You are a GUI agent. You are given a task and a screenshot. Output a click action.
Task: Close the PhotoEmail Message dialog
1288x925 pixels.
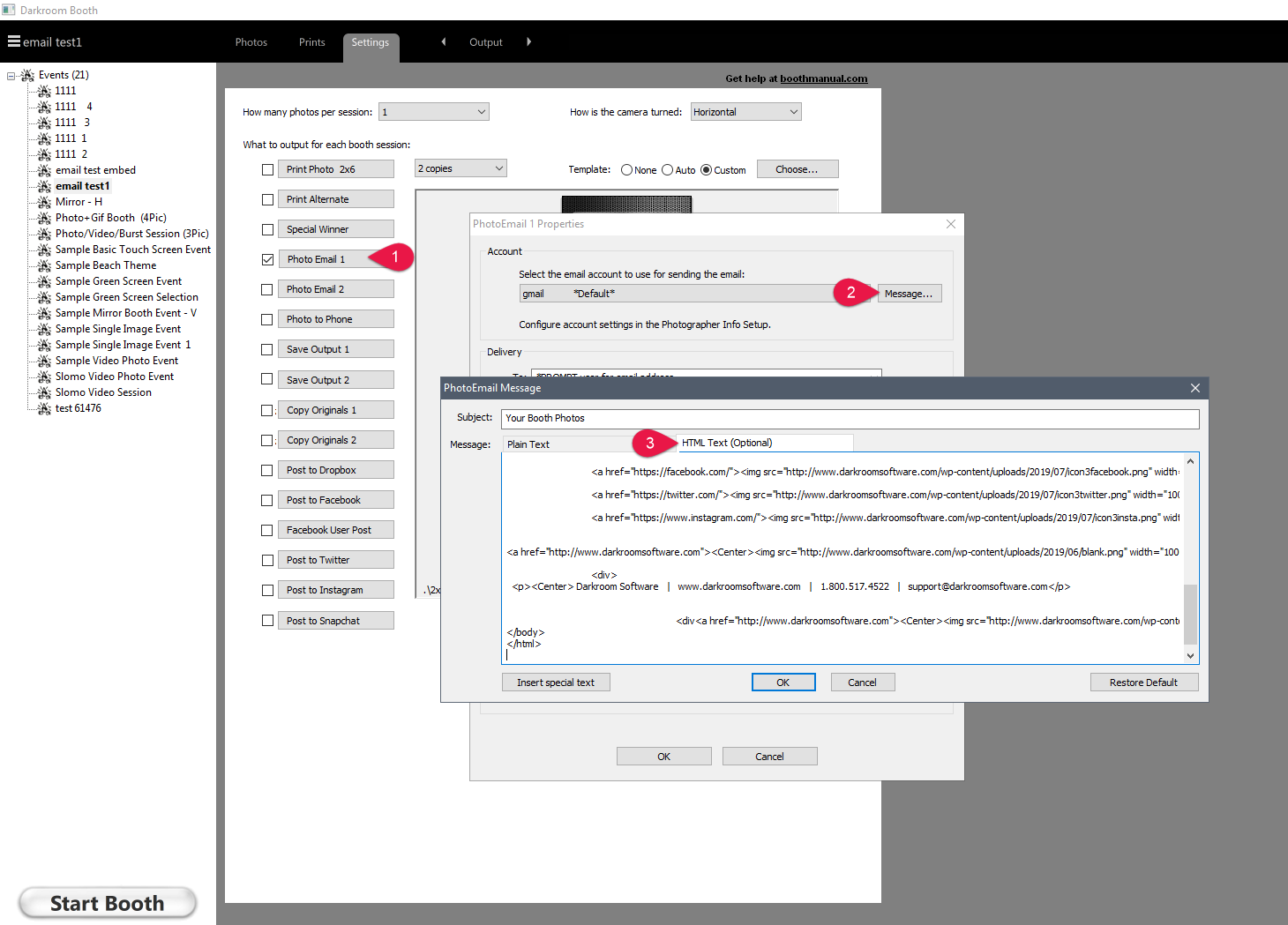(1194, 388)
